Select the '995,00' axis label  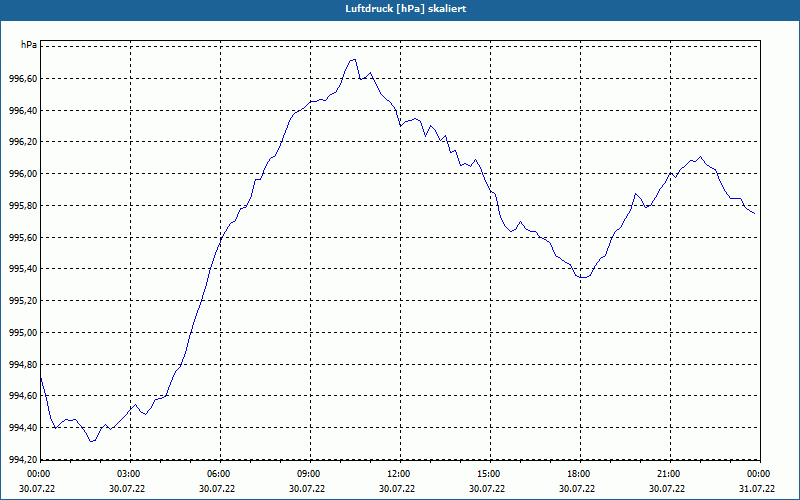pos(23,333)
